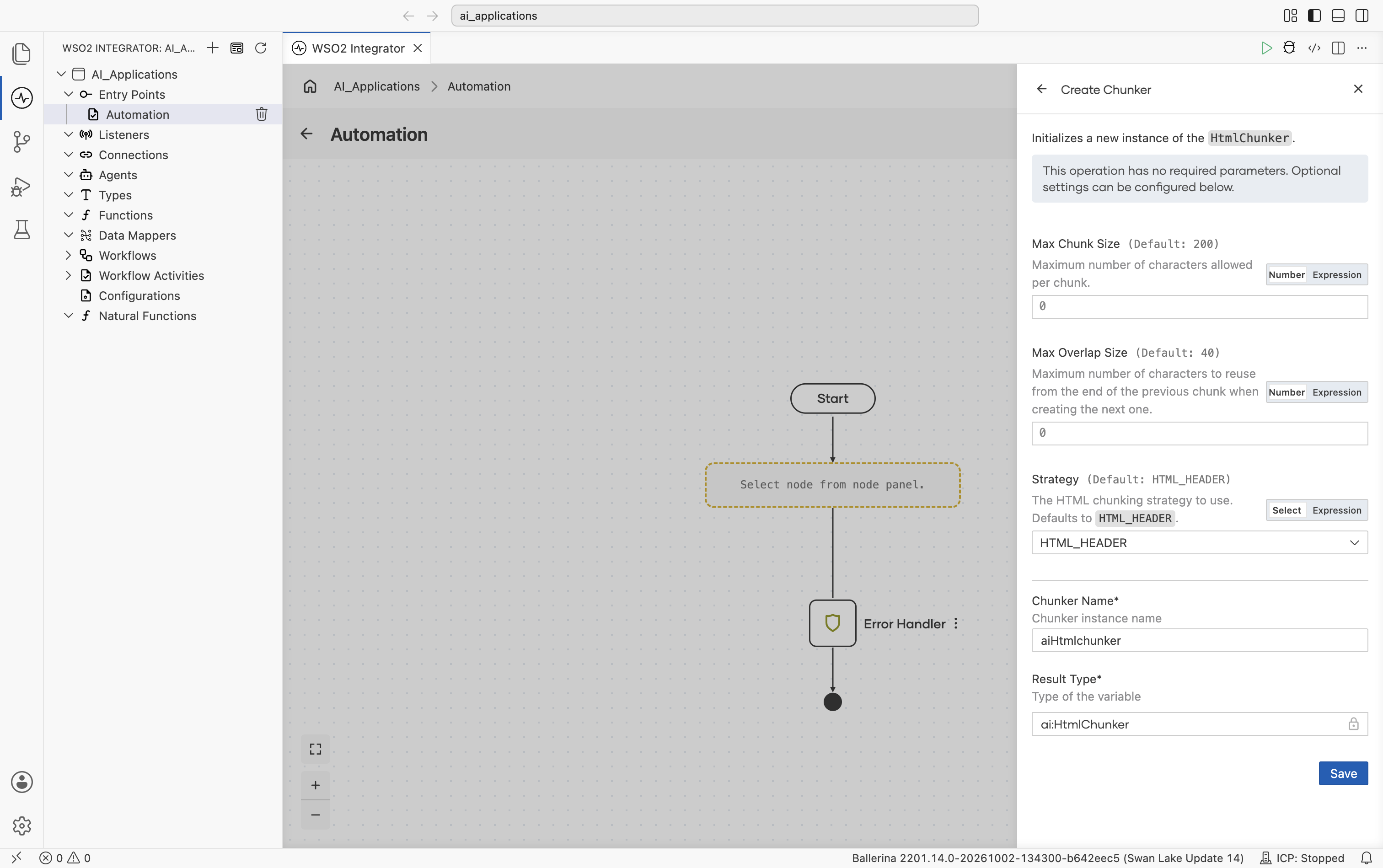Image resolution: width=1383 pixels, height=868 pixels.
Task: Start debugging with the bug icon
Action: (1289, 48)
